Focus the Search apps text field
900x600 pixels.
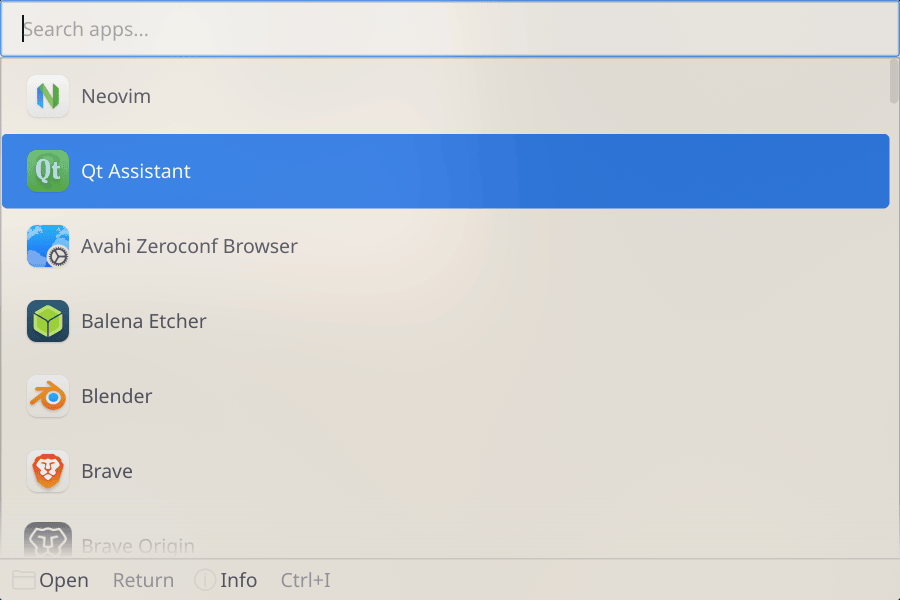click(x=449, y=29)
